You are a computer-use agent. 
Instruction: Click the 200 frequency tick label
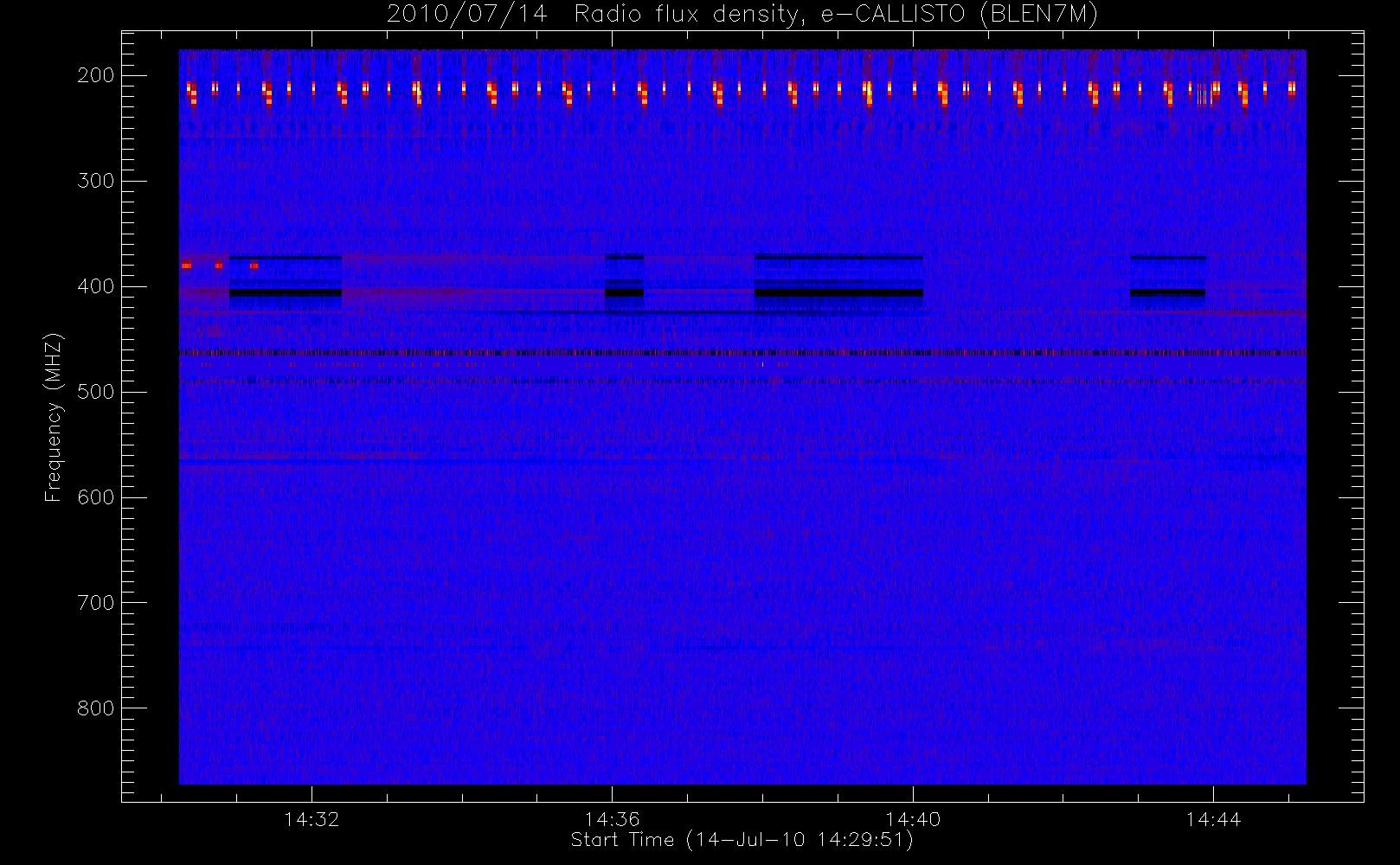tap(96, 75)
